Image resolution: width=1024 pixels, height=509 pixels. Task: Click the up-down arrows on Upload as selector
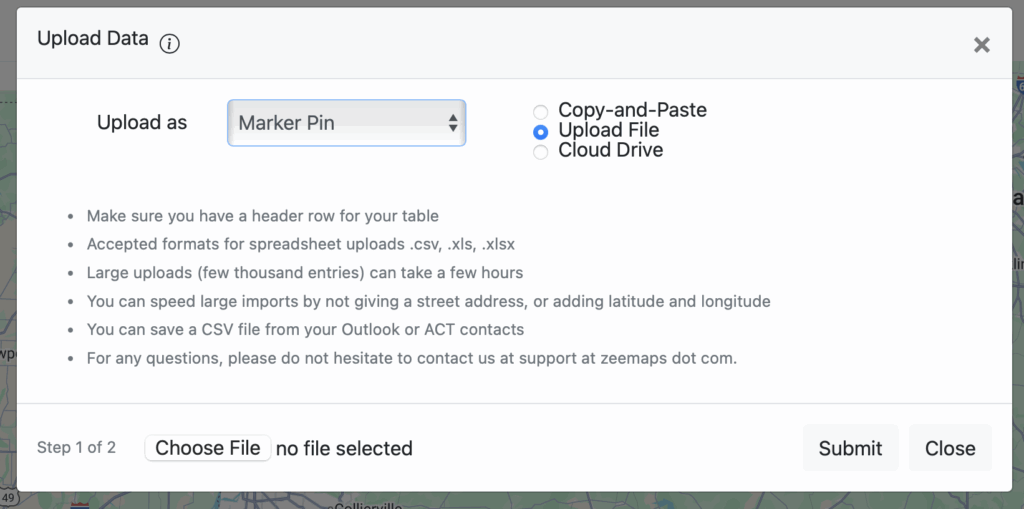tap(453, 123)
